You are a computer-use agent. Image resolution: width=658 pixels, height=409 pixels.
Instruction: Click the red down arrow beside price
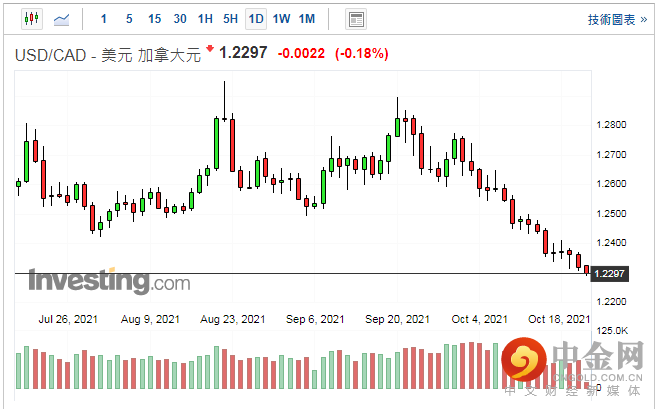pyautogui.click(x=210, y=49)
